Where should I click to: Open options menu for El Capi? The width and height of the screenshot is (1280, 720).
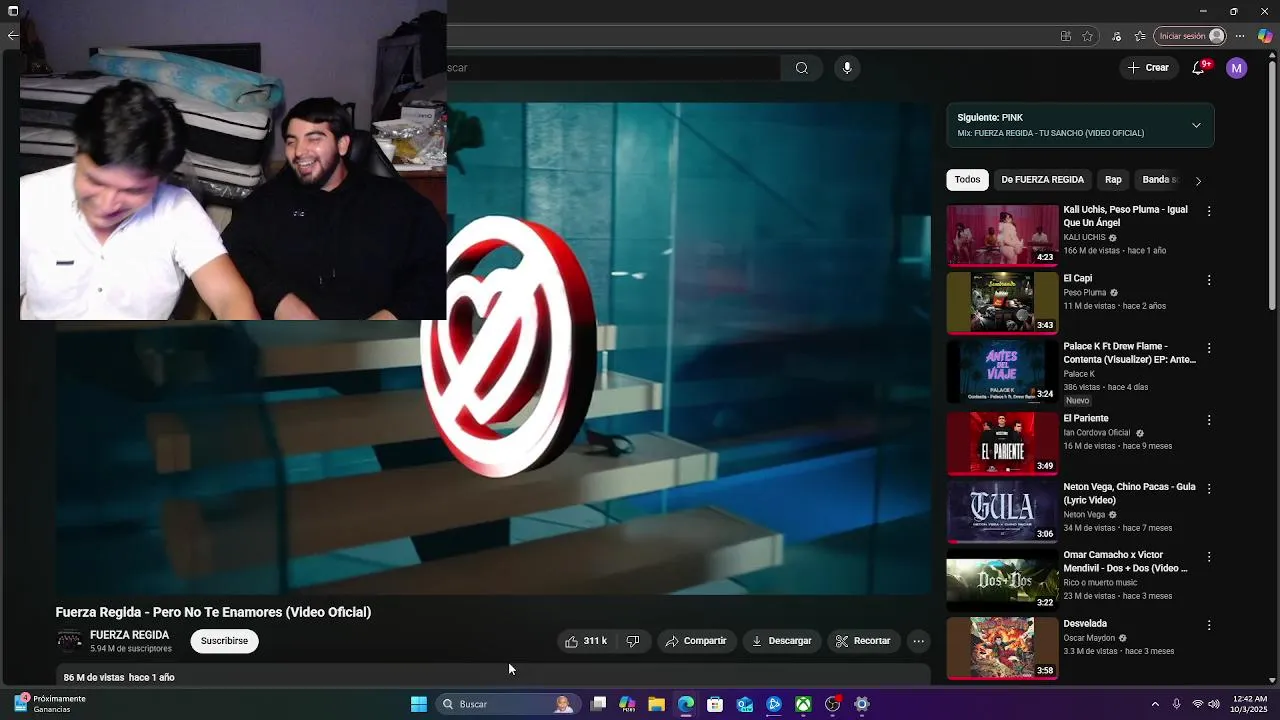click(x=1209, y=280)
